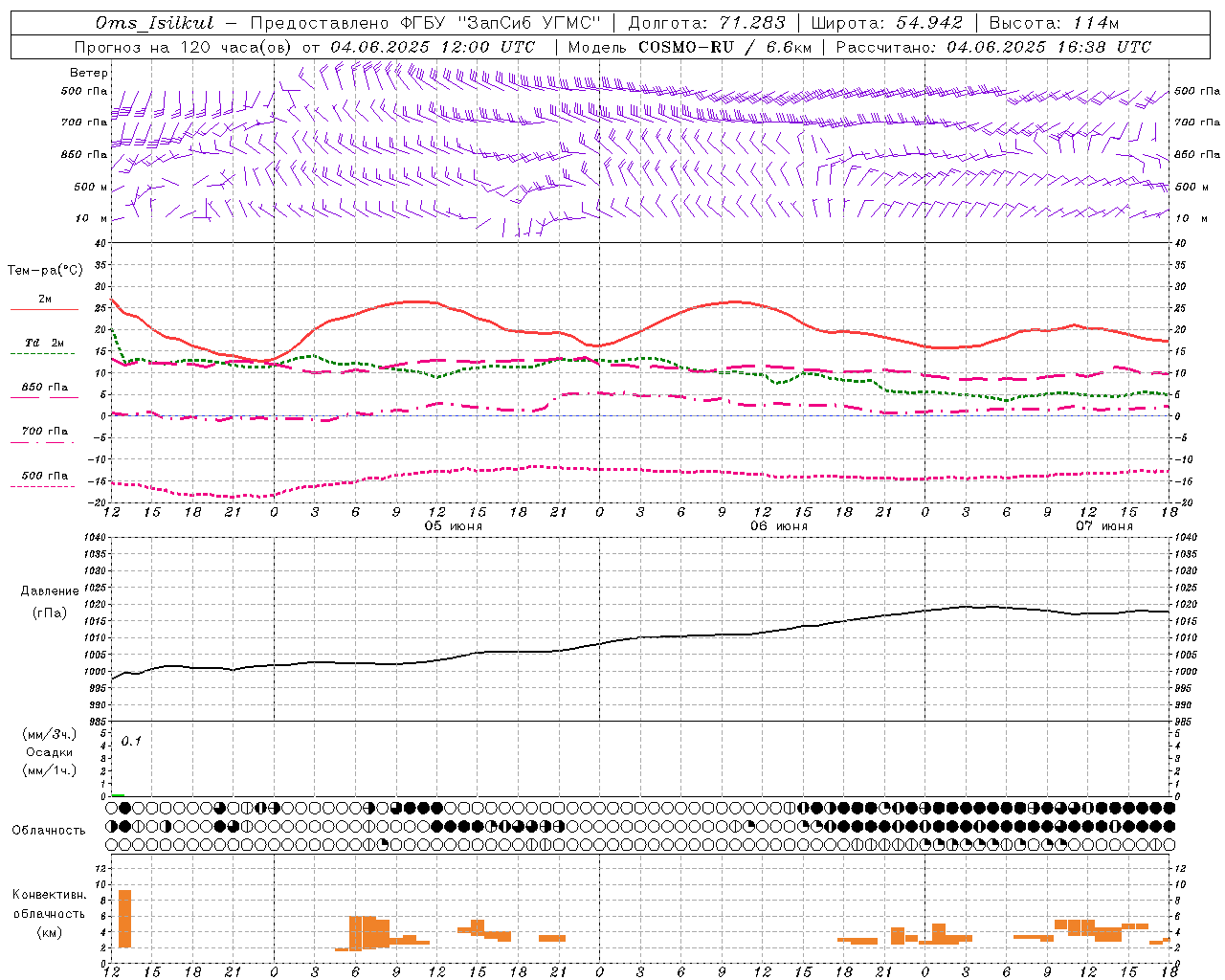Click the 40 value atop left temperature axis
1225x980 pixels.
click(100, 244)
